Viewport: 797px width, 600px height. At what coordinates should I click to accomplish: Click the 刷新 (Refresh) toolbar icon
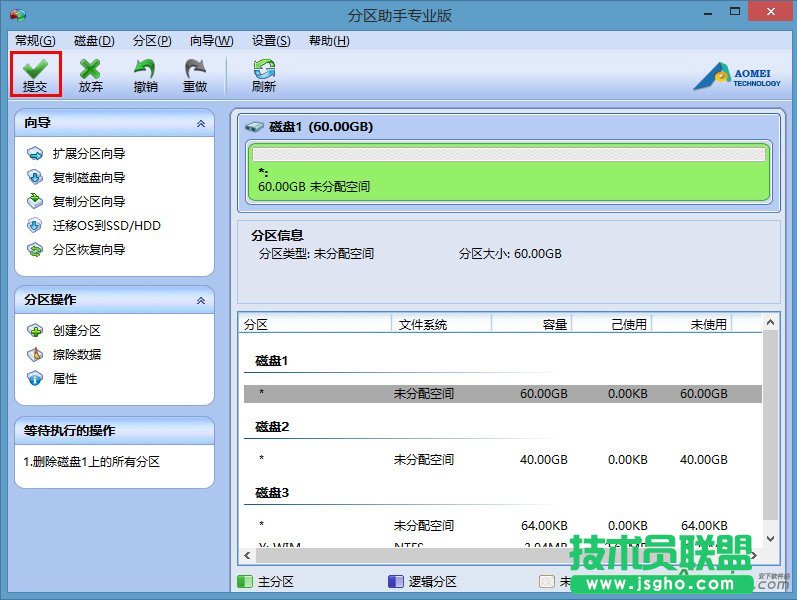click(264, 69)
